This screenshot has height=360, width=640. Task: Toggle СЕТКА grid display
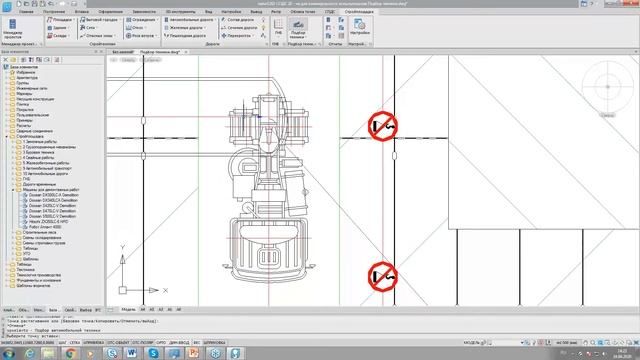pos(75,343)
